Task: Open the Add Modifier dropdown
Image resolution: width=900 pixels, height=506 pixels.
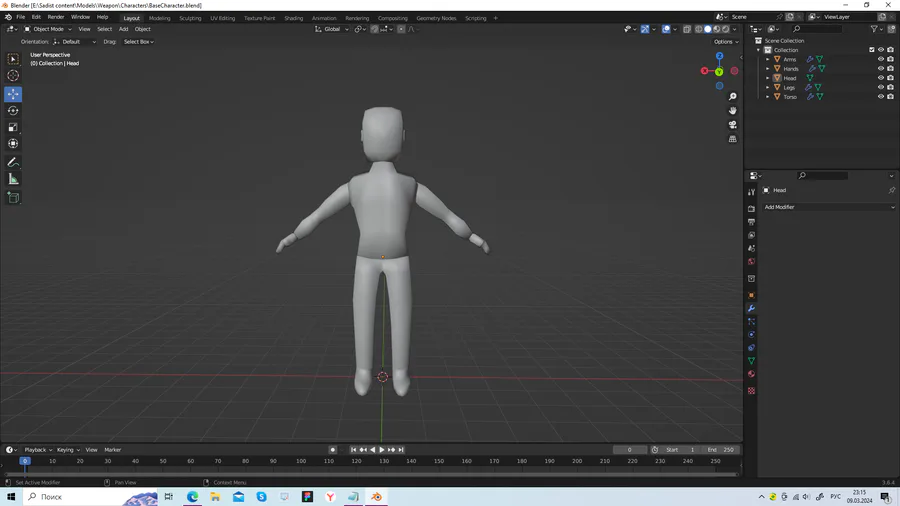Action: (x=829, y=207)
